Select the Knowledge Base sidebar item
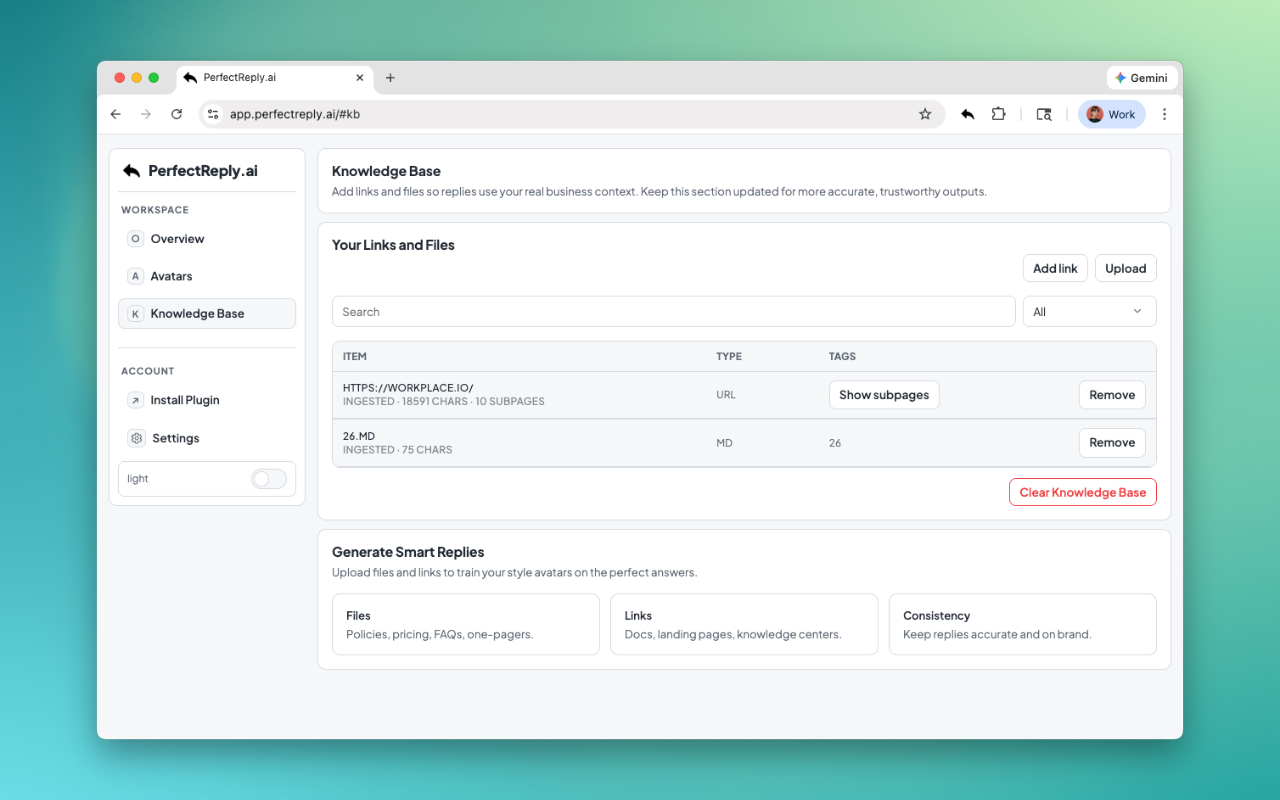The height and width of the screenshot is (800, 1280). tap(197, 313)
